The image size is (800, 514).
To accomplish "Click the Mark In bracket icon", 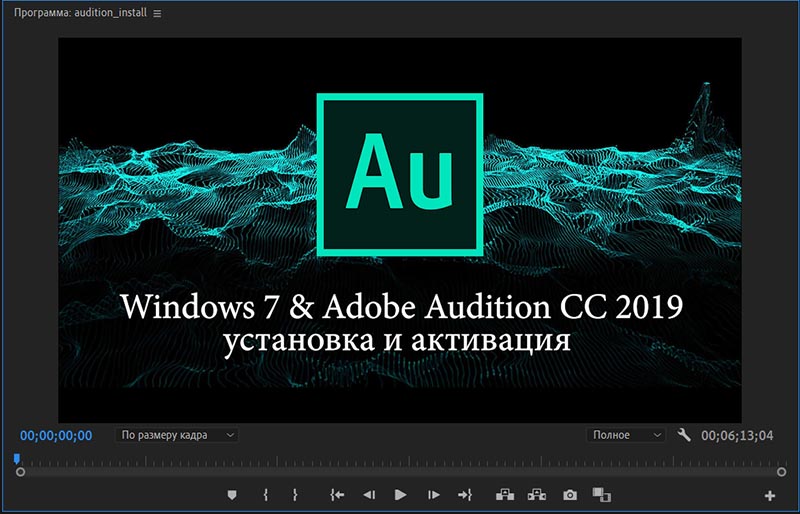I will pos(265,495).
